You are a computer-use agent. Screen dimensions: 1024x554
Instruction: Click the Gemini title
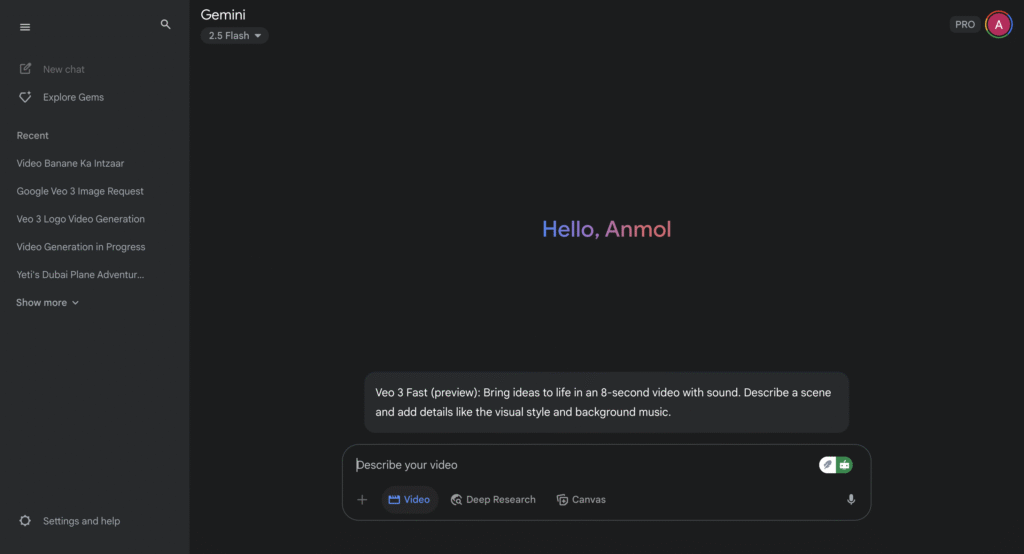[223, 14]
